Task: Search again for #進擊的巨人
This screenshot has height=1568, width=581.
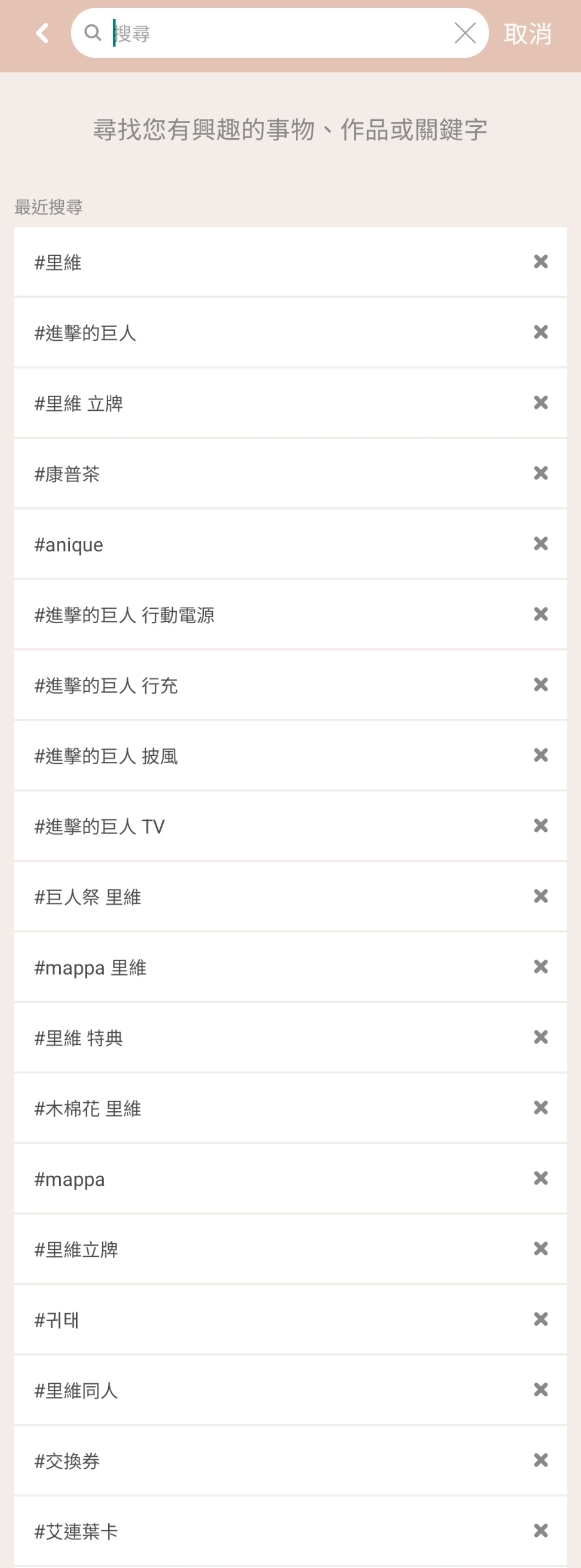Action: [290, 332]
